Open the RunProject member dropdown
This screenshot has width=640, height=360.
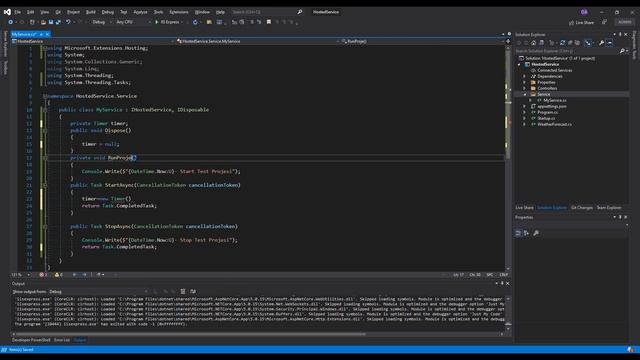coord(422,41)
